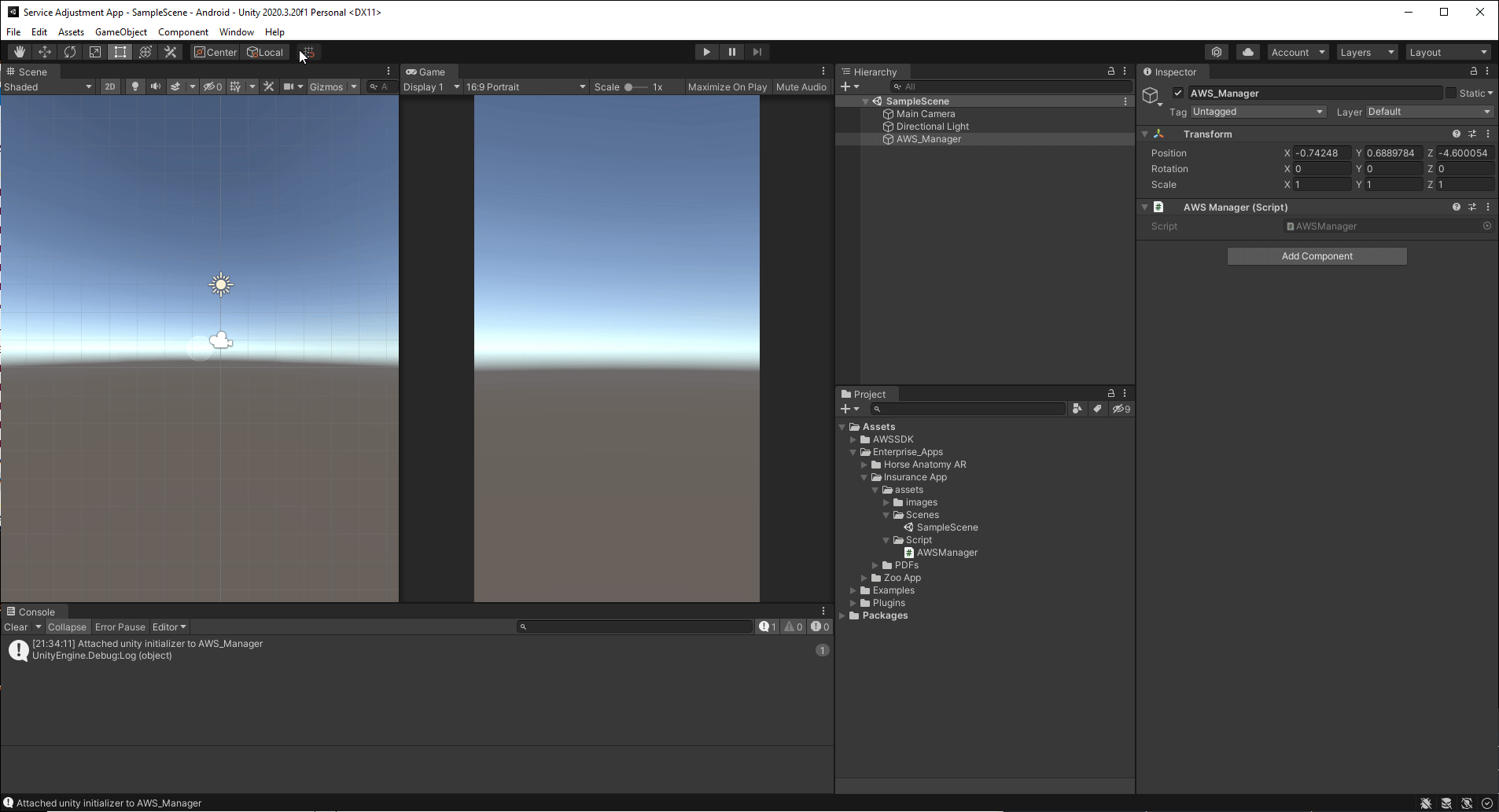The height and width of the screenshot is (812, 1499).
Task: Toggle hidden objects visibility in Scene
Action: tap(212, 86)
